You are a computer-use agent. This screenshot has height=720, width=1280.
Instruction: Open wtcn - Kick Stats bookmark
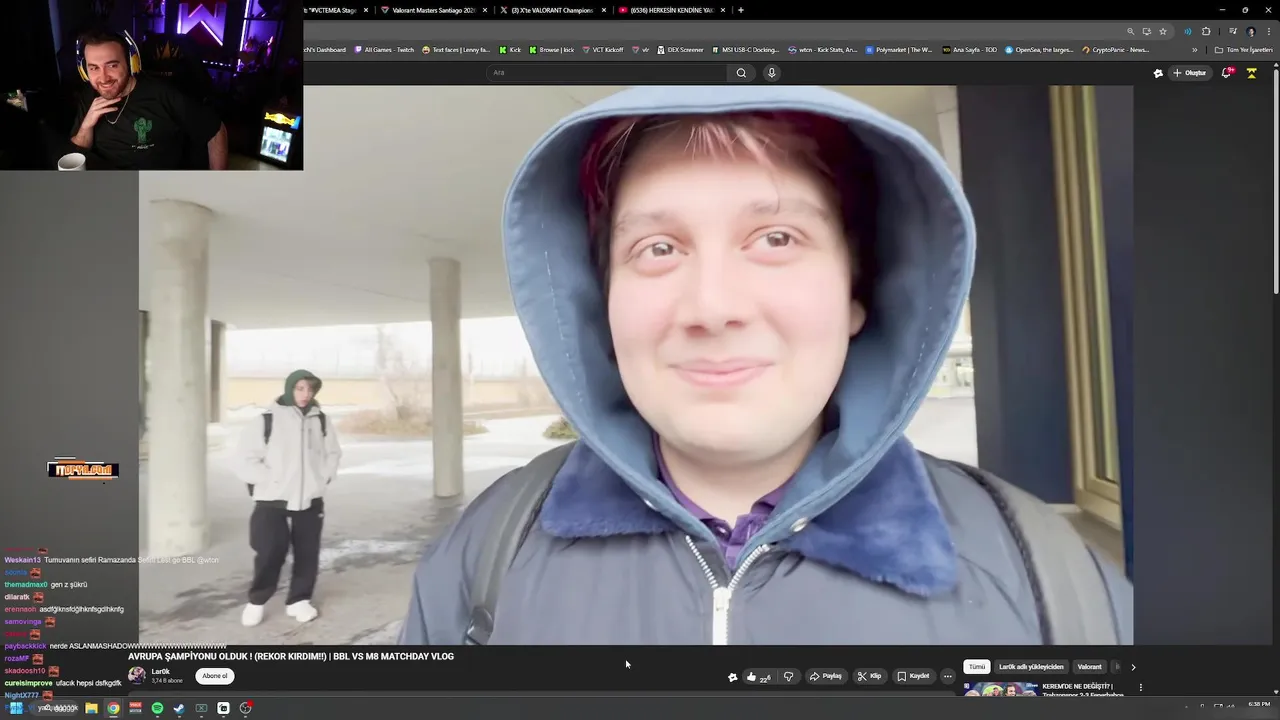[823, 50]
